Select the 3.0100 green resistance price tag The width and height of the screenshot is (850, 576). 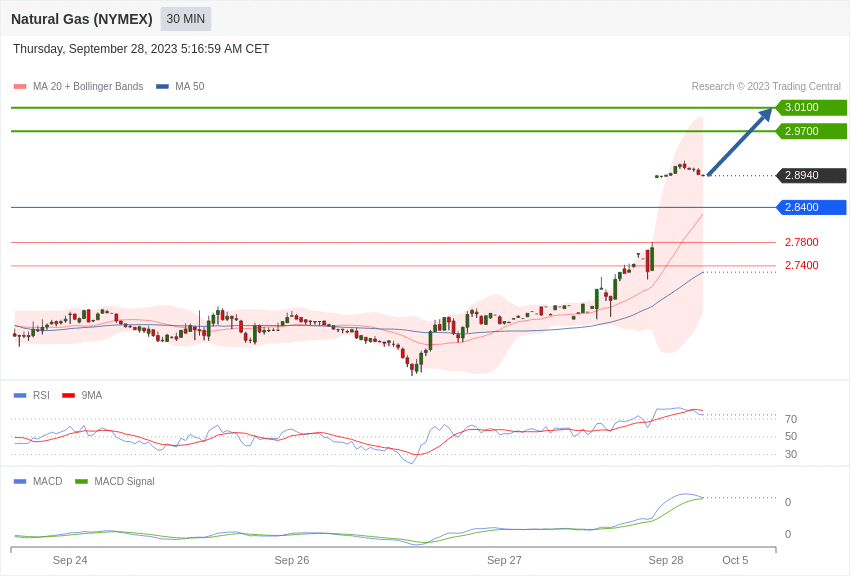(x=811, y=108)
